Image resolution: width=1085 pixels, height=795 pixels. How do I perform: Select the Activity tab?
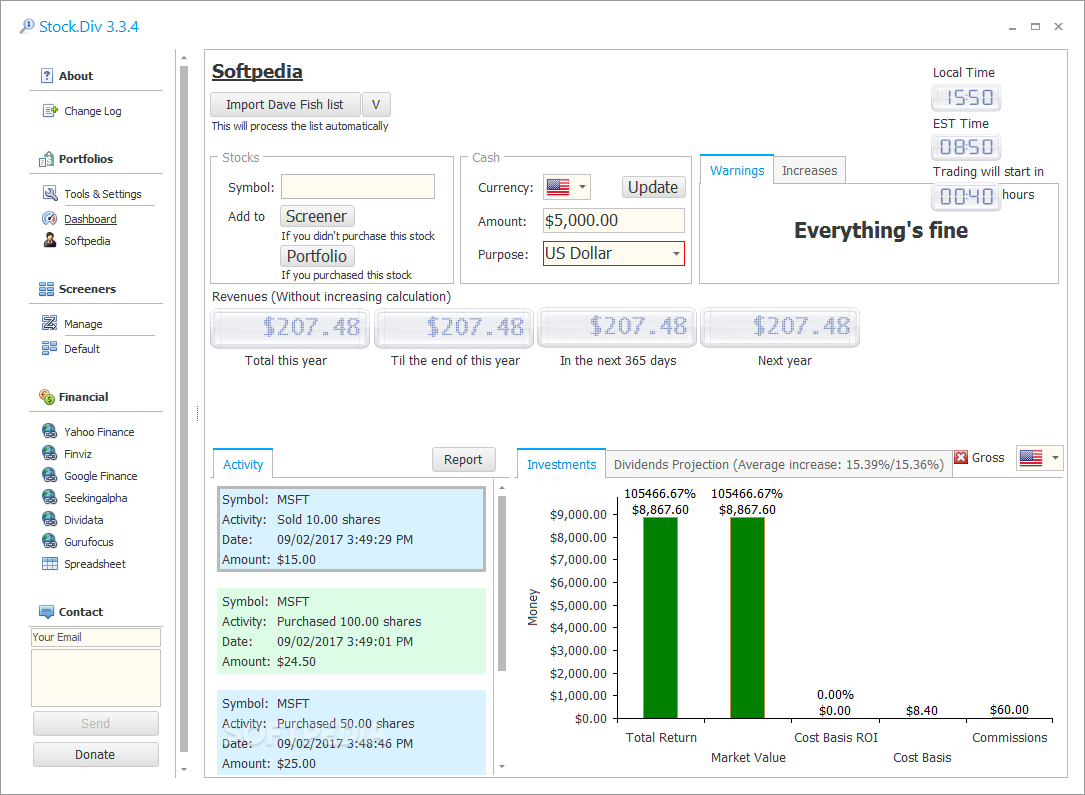click(x=243, y=464)
